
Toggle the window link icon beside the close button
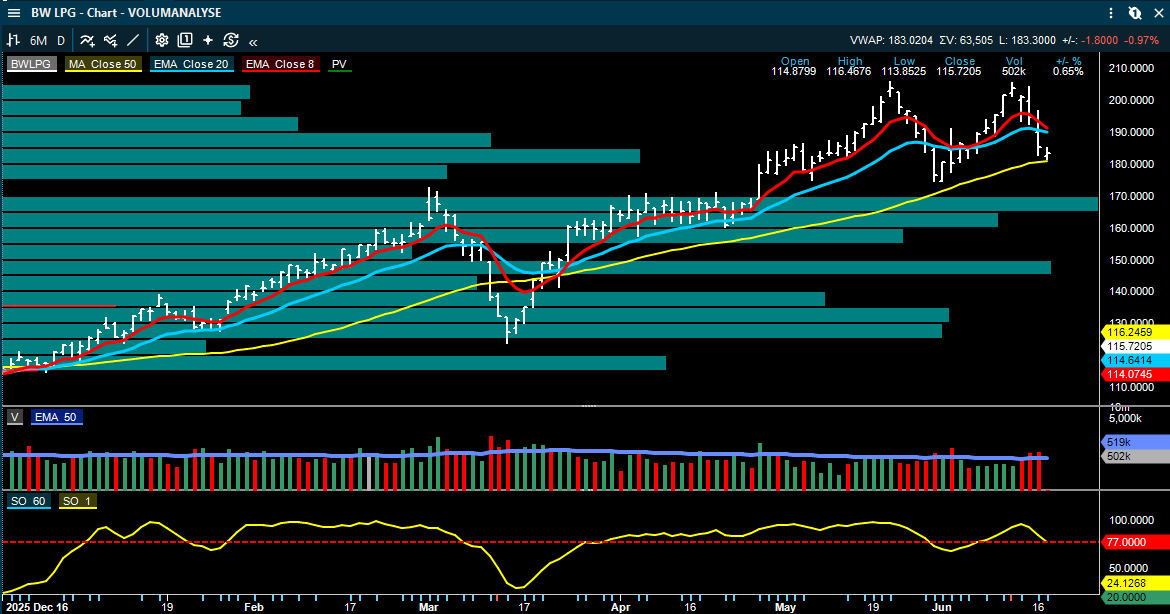(x=1135, y=13)
